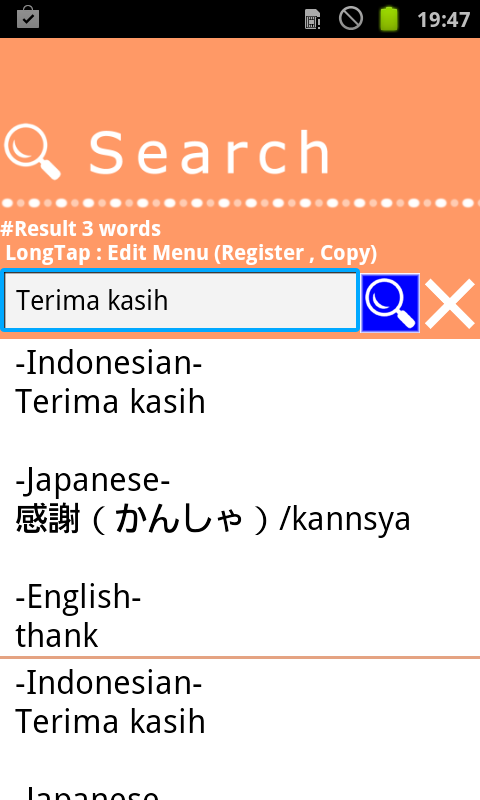Open the battery indicator in status bar
The width and height of the screenshot is (480, 800).
tap(389, 19)
